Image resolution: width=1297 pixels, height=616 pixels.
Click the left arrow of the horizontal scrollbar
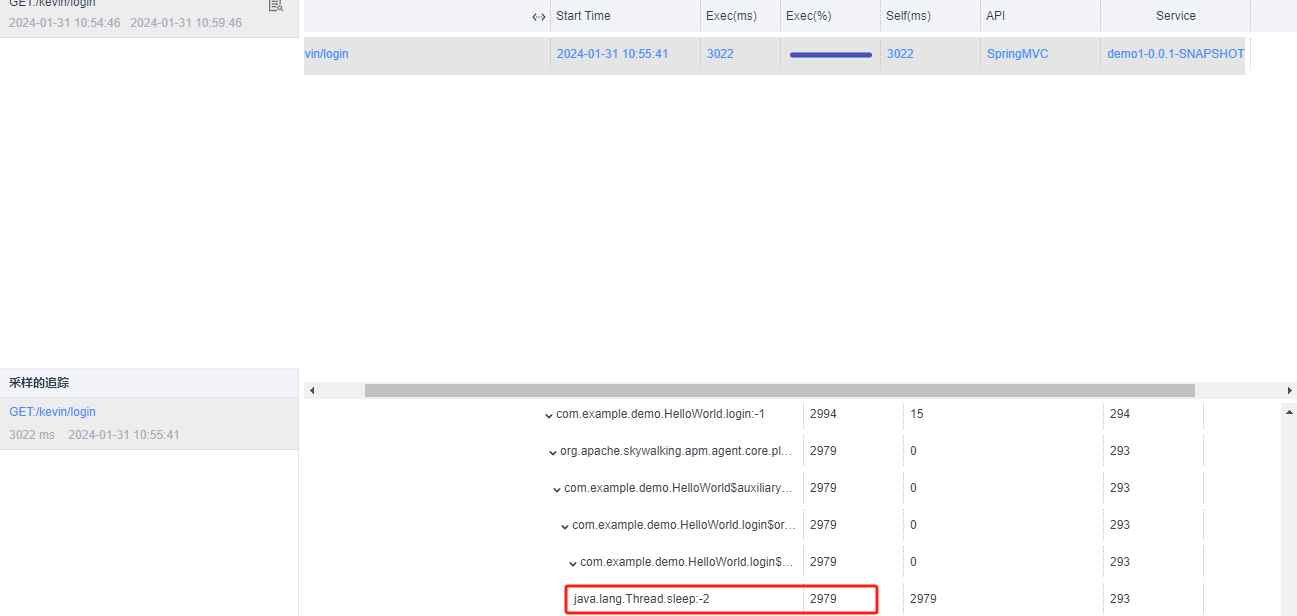click(x=311, y=389)
